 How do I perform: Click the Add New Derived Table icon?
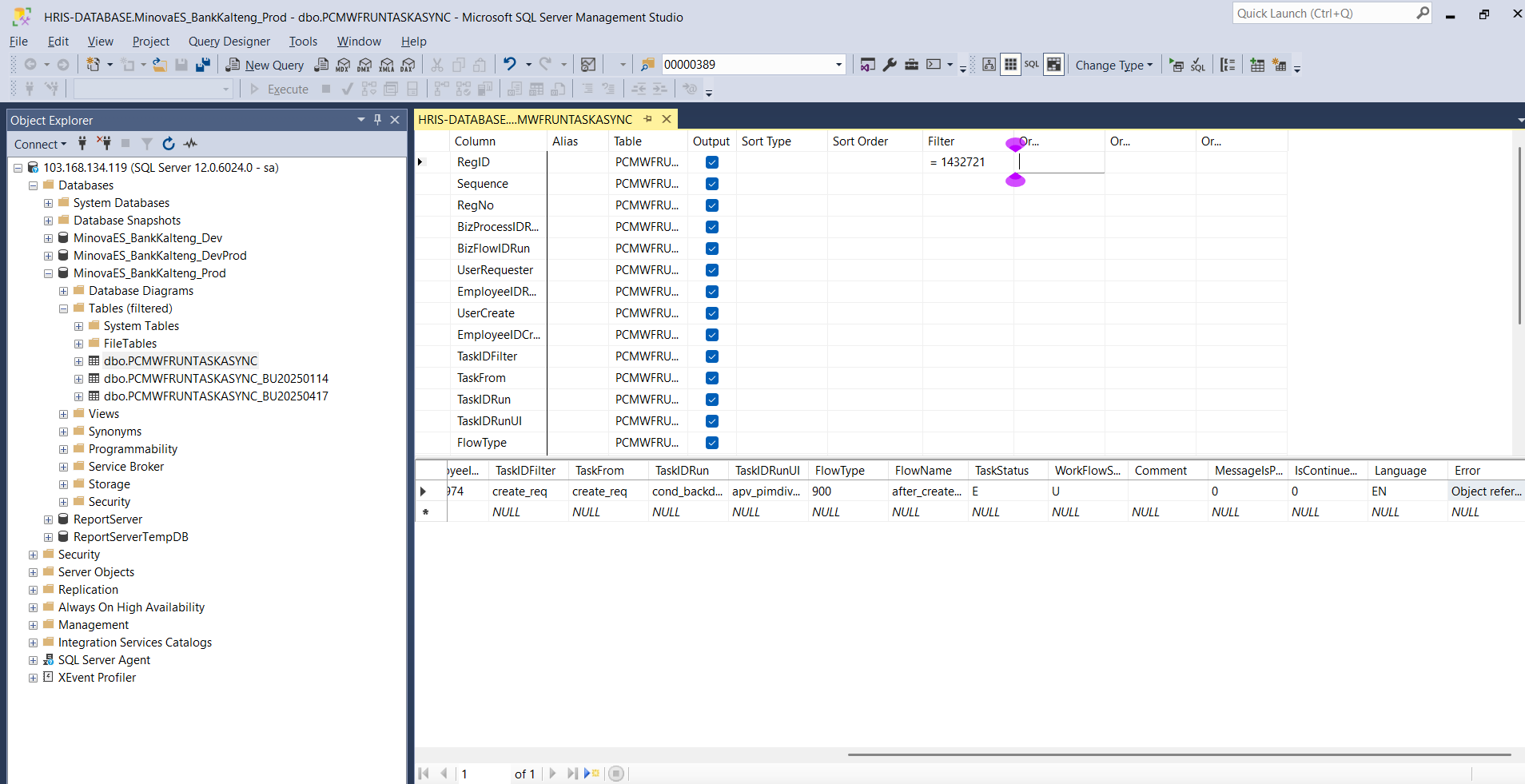click(1280, 65)
